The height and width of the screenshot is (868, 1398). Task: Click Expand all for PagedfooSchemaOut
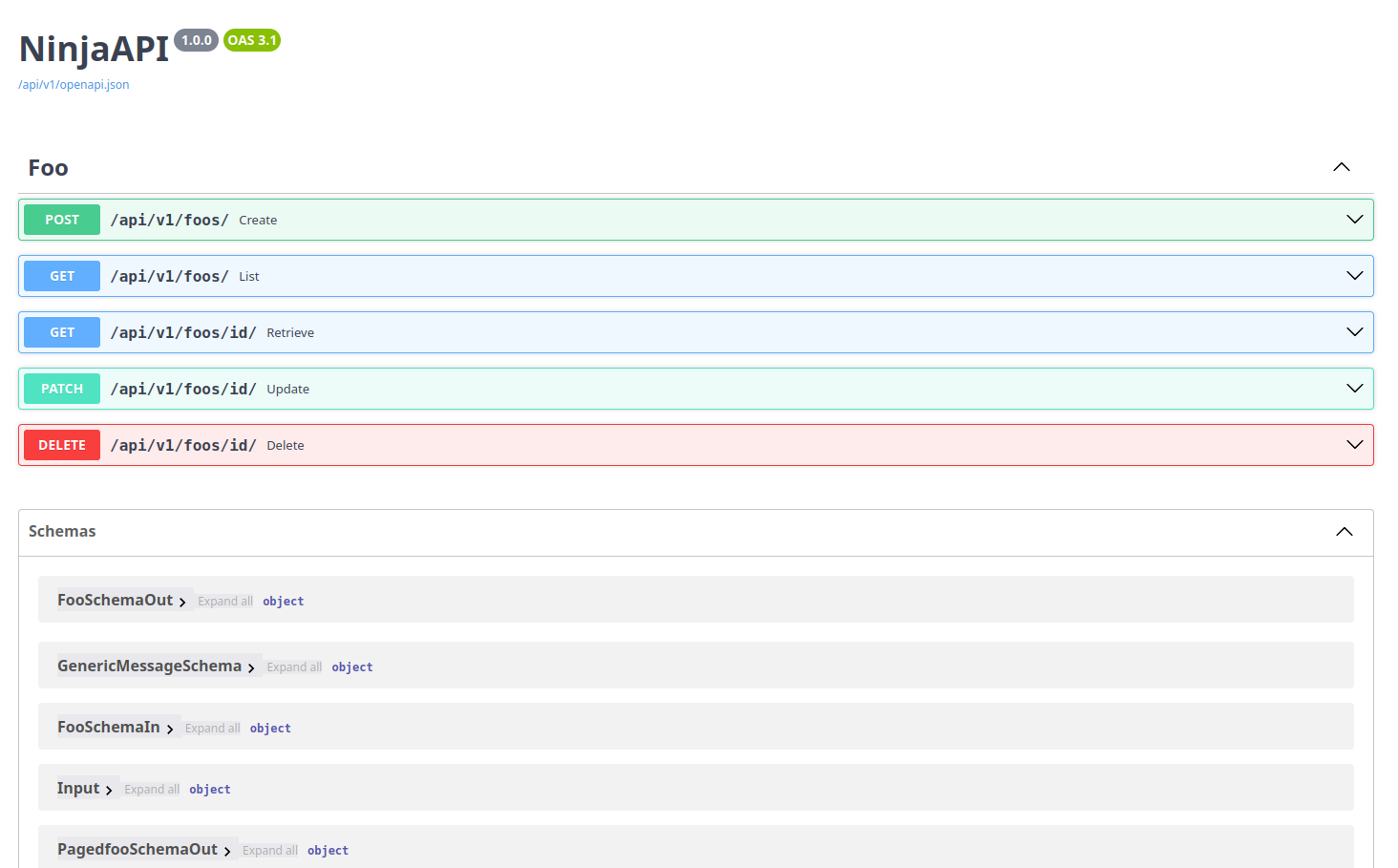pos(269,850)
